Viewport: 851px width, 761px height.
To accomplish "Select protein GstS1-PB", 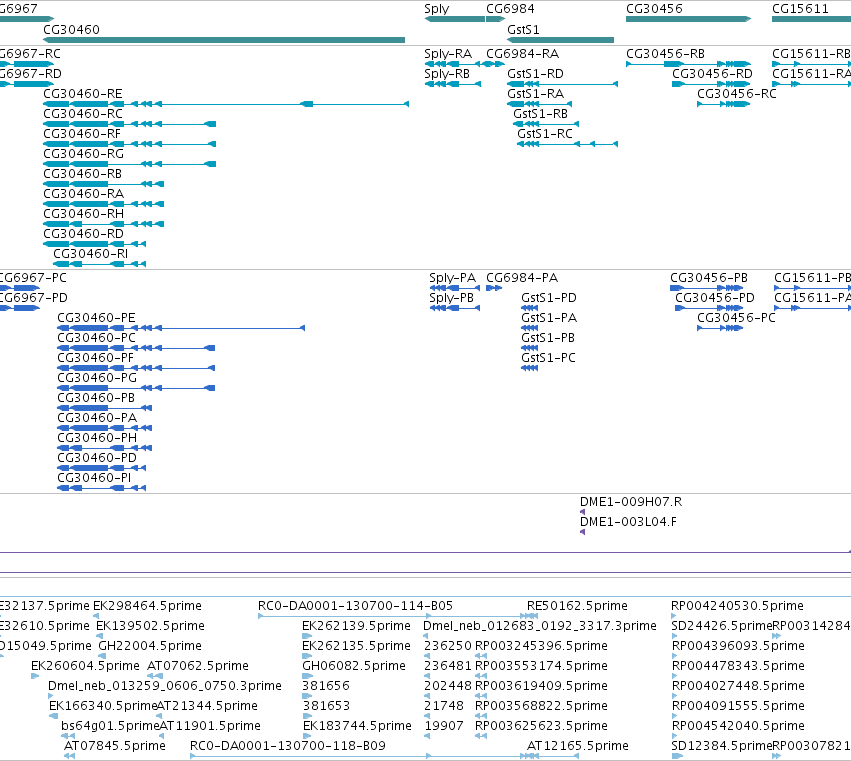I will 530,348.
